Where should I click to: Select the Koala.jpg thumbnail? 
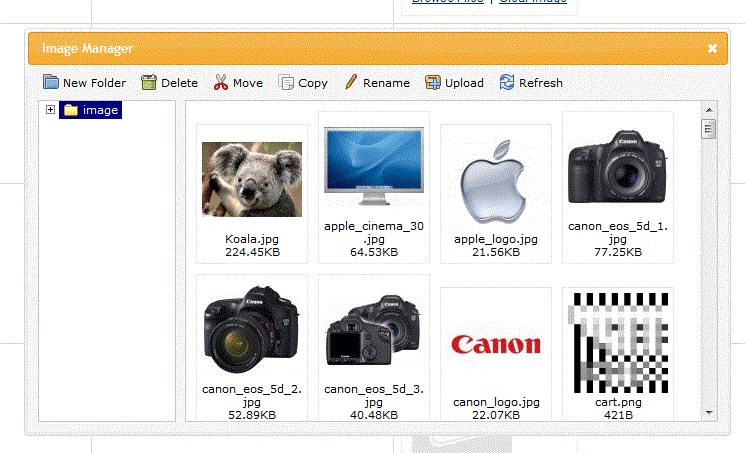pyautogui.click(x=252, y=180)
